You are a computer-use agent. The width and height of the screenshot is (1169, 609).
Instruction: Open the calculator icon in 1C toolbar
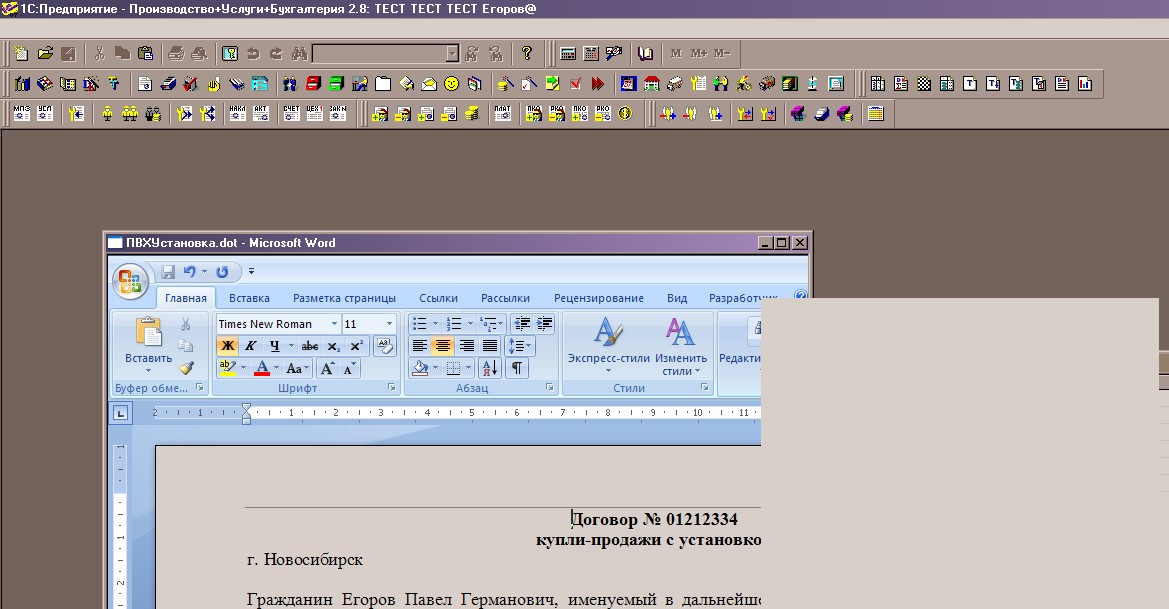click(x=590, y=54)
